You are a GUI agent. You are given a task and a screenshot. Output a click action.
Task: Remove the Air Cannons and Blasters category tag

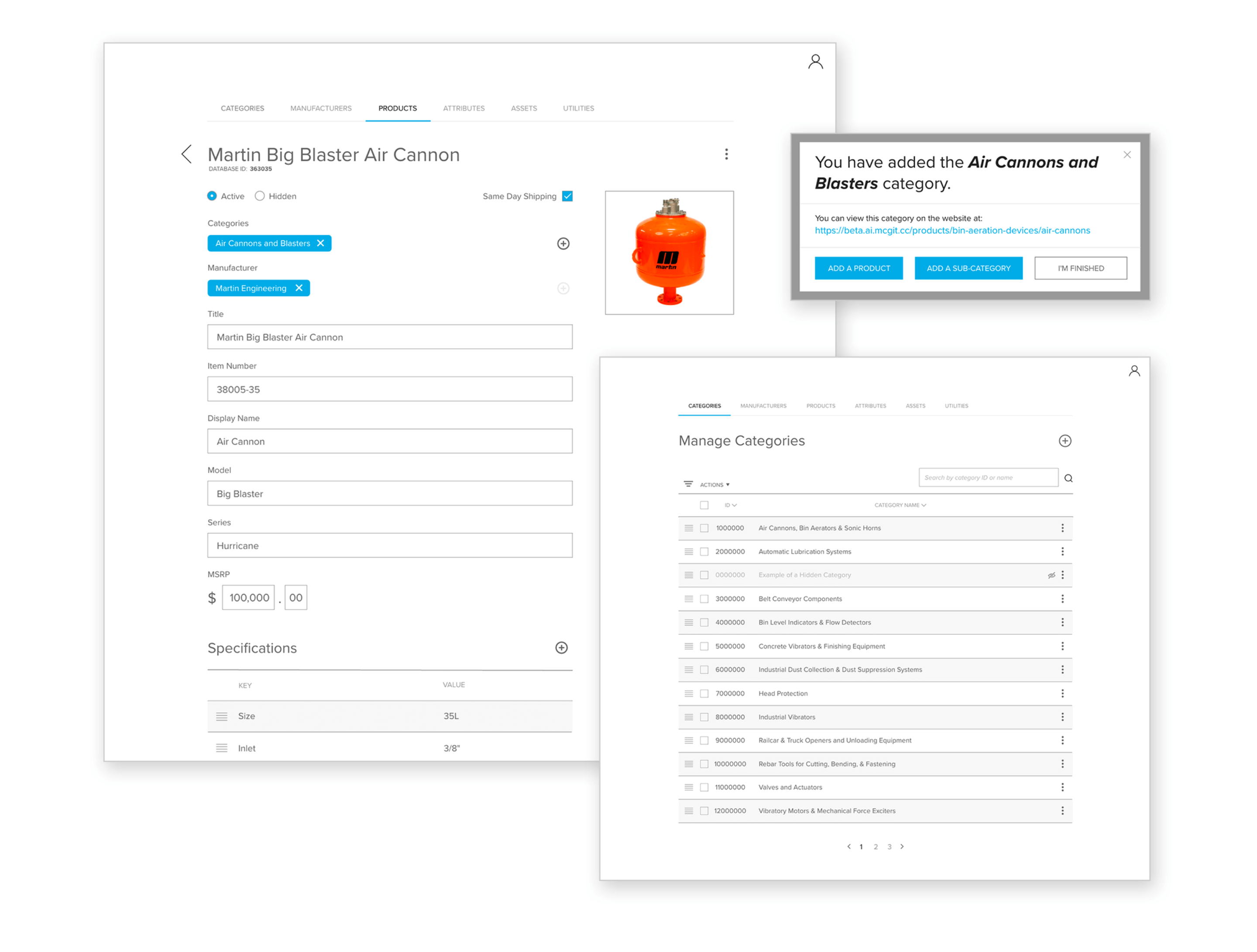coord(320,243)
